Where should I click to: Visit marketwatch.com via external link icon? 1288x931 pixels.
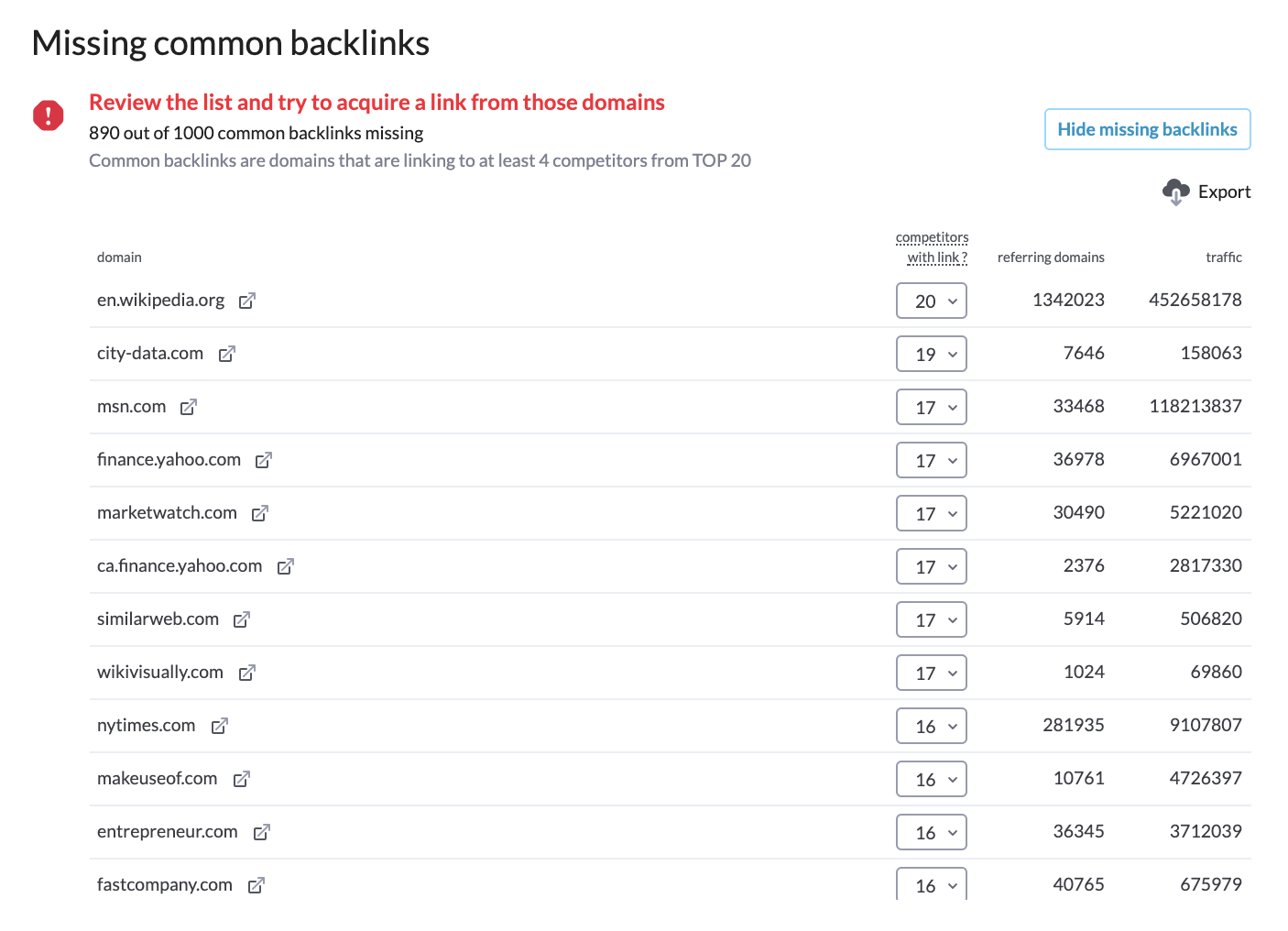pos(258,513)
